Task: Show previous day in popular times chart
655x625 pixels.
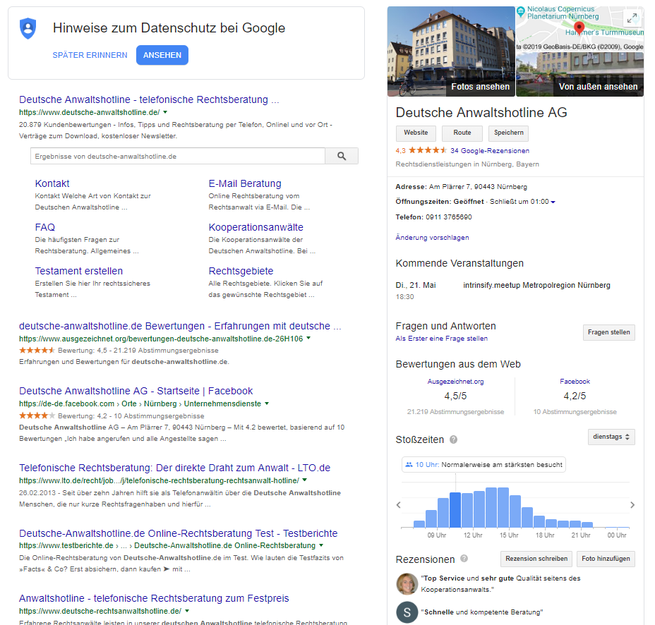Action: pyautogui.click(x=399, y=505)
